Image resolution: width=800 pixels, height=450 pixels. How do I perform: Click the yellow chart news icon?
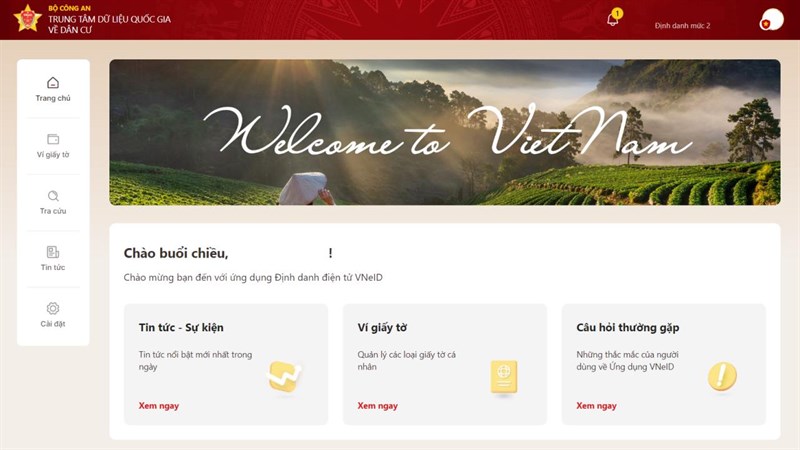284,377
